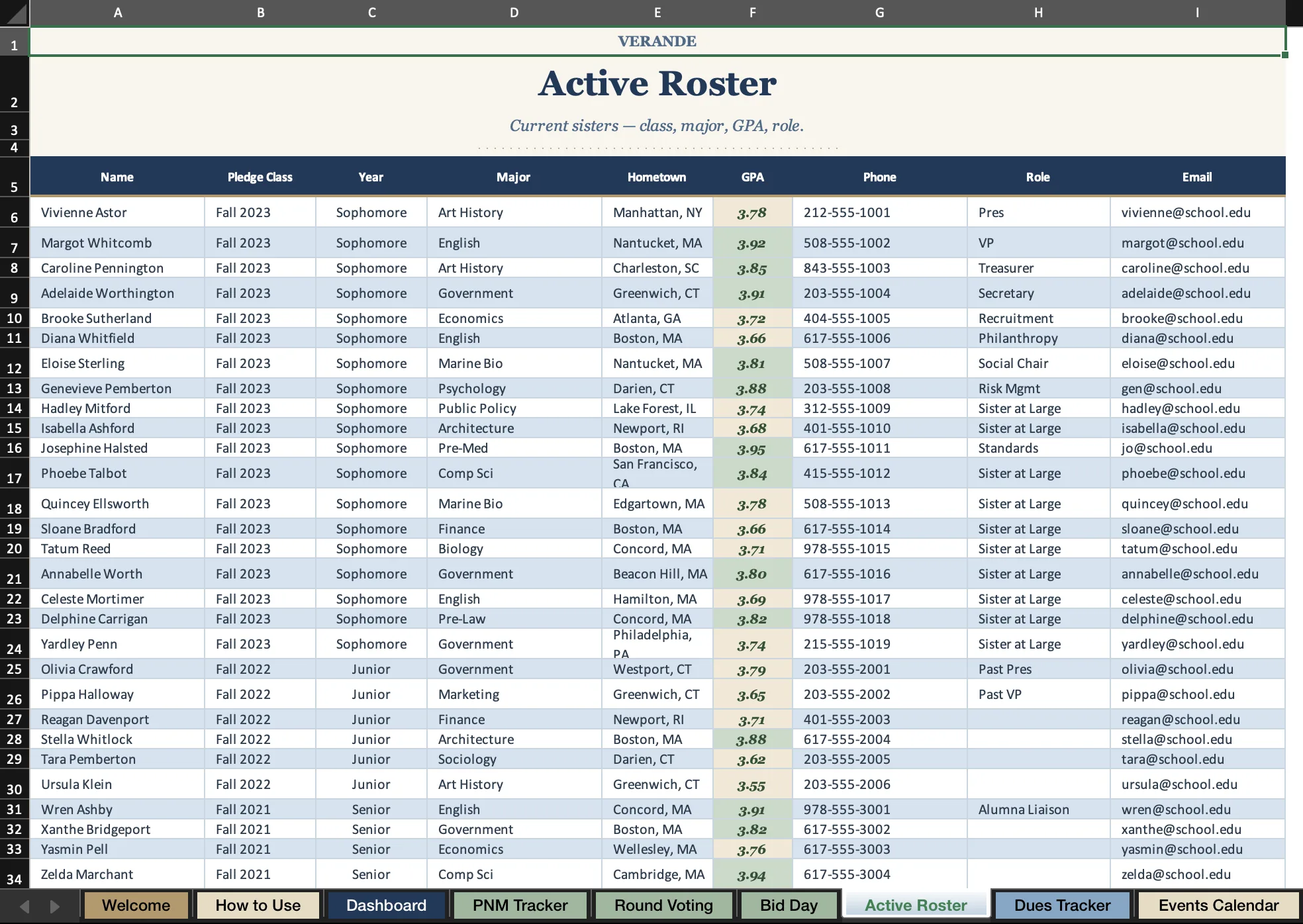Image resolution: width=1303 pixels, height=924 pixels.
Task: Open the Welcome sheet tab
Action: tap(136, 905)
